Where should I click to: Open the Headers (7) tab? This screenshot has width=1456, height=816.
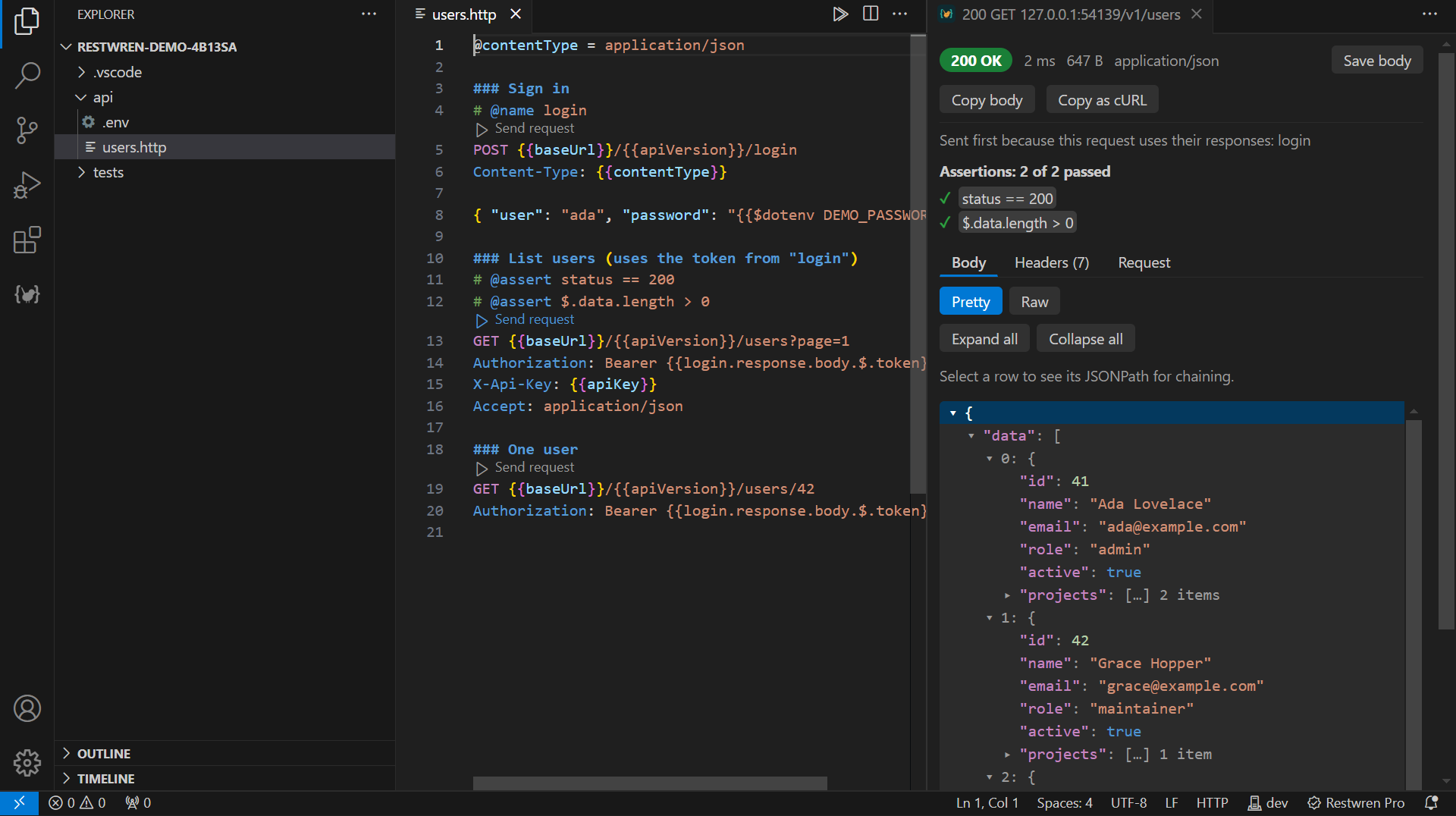click(x=1052, y=262)
